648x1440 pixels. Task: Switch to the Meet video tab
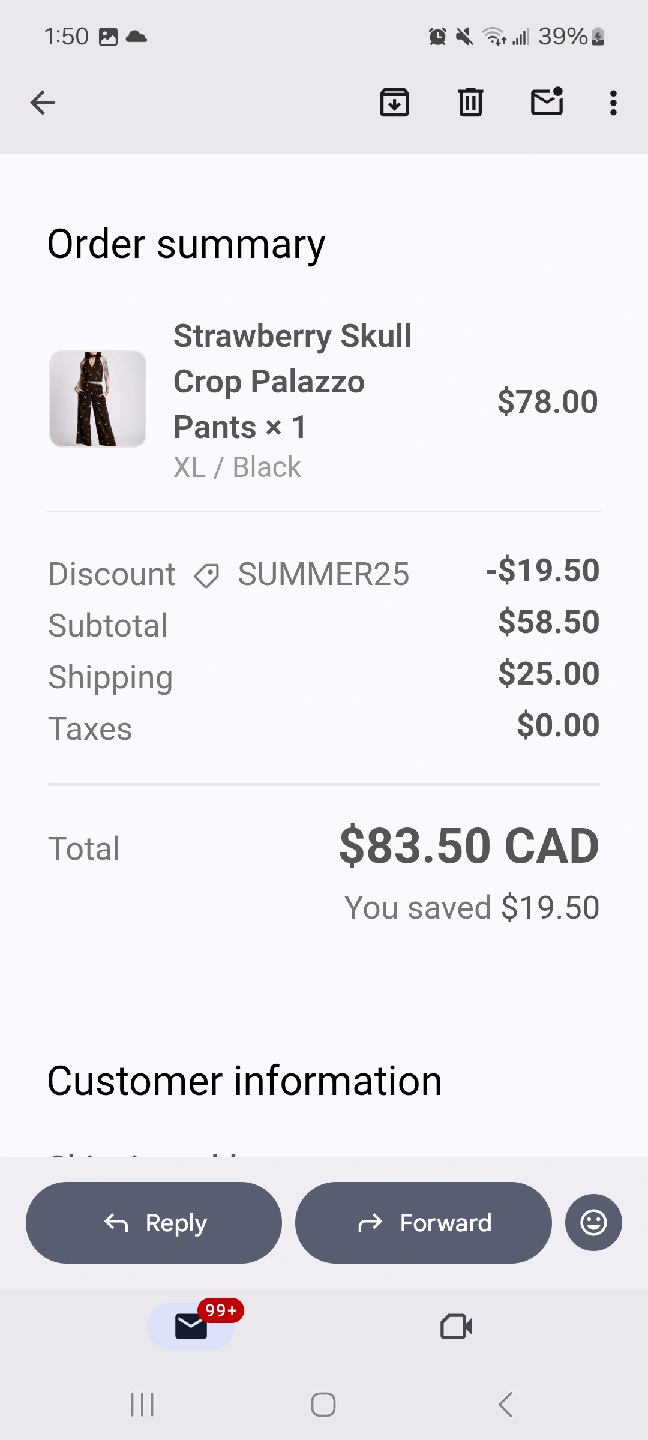pos(456,1326)
